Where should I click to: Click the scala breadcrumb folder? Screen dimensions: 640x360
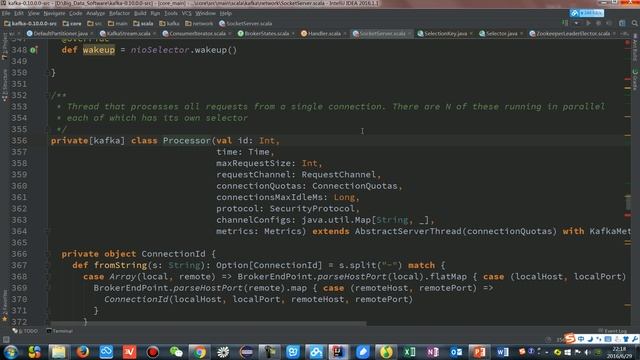click(x=143, y=24)
